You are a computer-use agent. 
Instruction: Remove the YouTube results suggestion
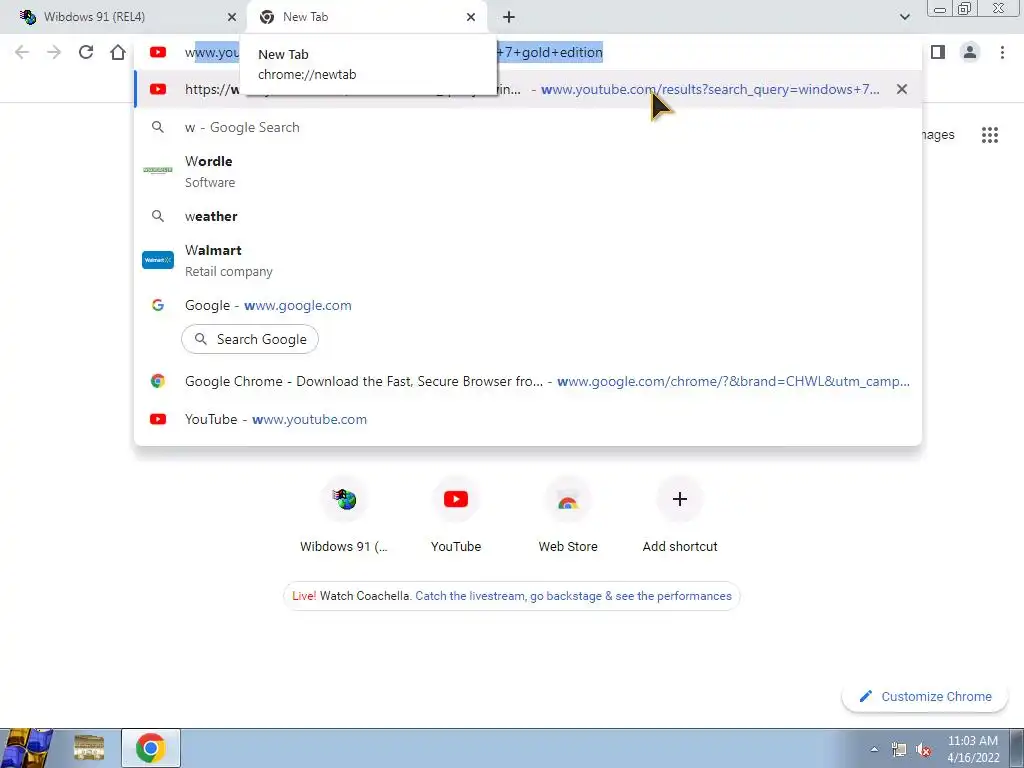pos(901,89)
